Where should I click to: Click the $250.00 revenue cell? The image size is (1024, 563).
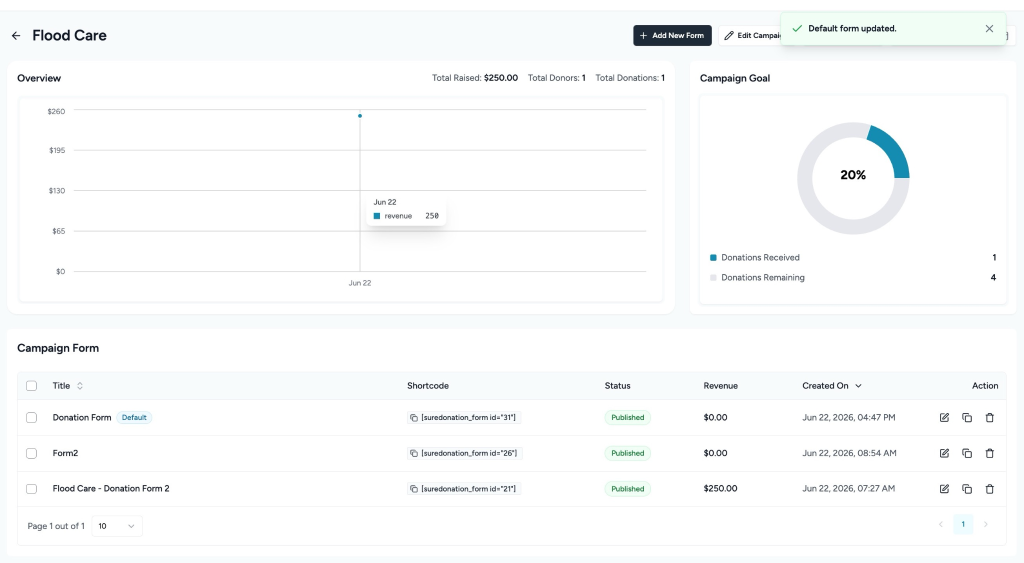click(x=720, y=489)
